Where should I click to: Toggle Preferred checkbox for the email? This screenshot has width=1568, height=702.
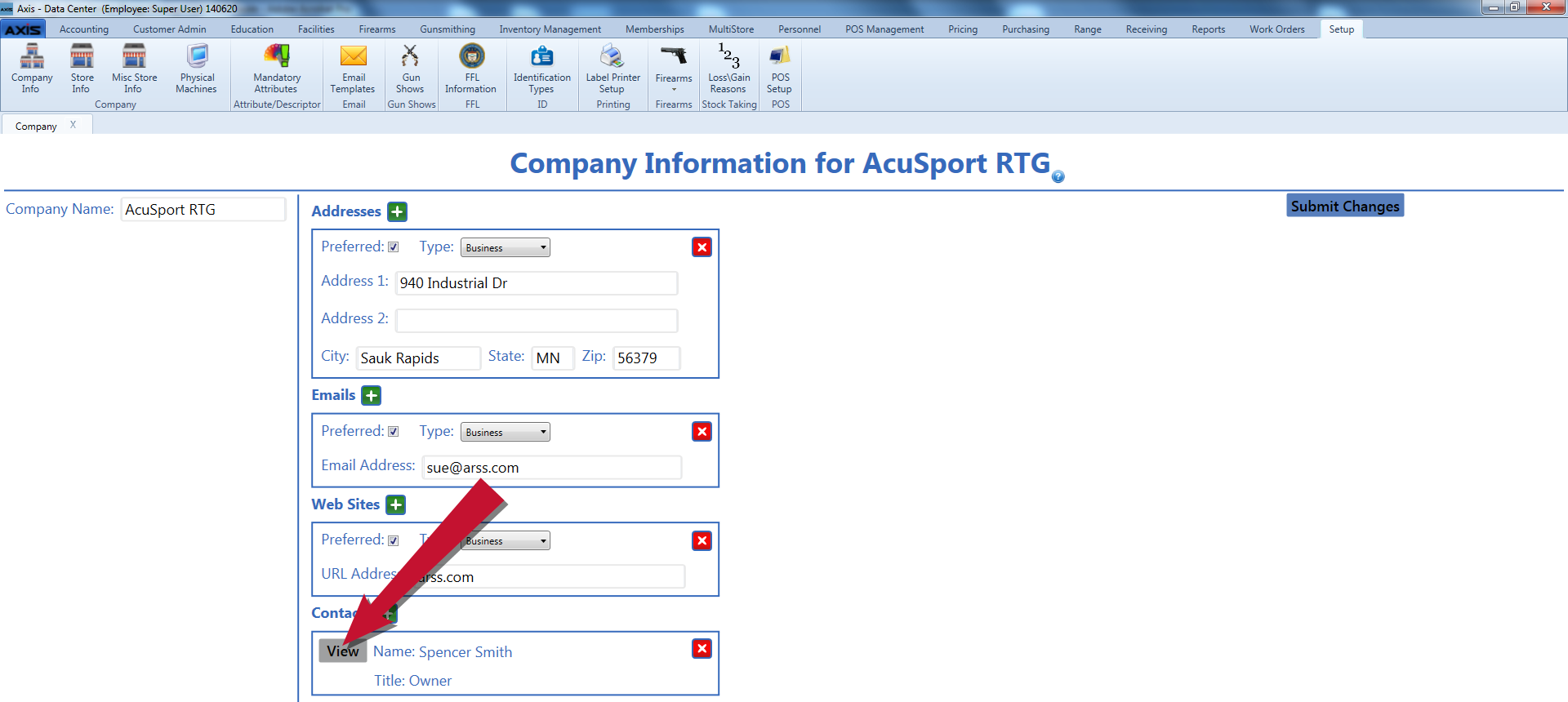point(394,432)
